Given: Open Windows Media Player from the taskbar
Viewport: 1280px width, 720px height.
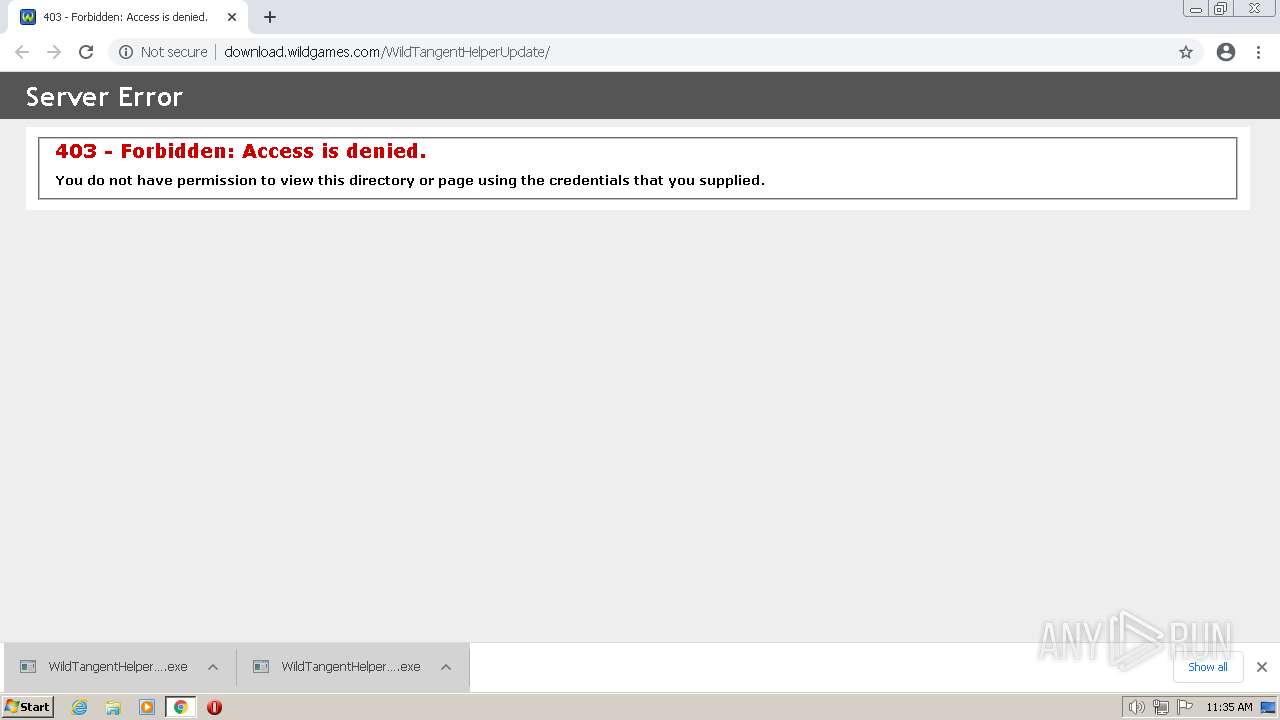Looking at the screenshot, I should (147, 707).
